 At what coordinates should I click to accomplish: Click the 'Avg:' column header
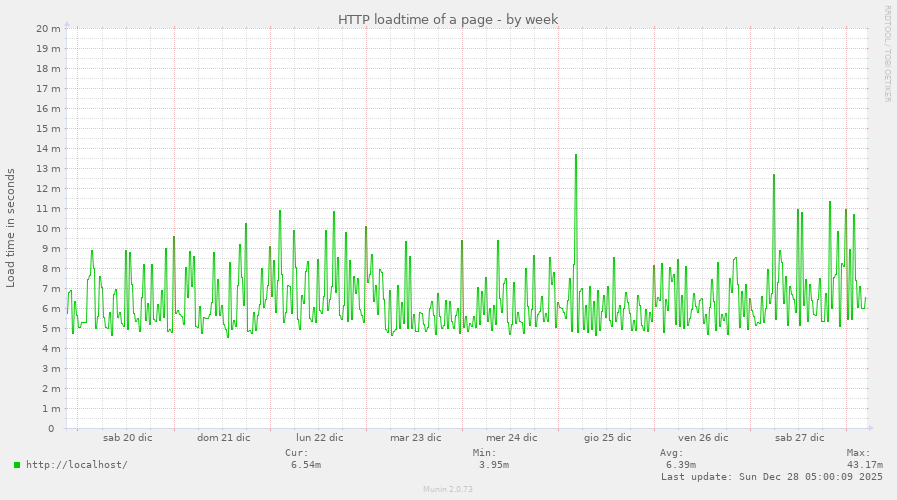coord(672,453)
